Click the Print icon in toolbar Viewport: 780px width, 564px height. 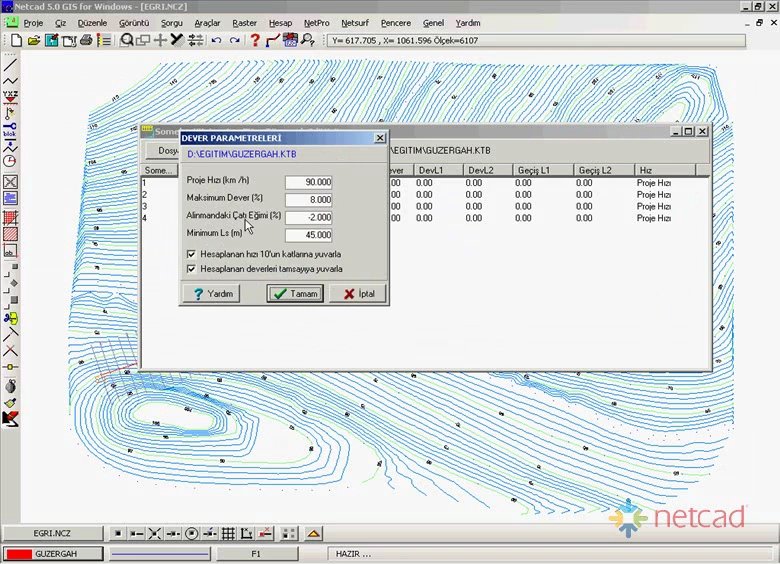[x=86, y=40]
